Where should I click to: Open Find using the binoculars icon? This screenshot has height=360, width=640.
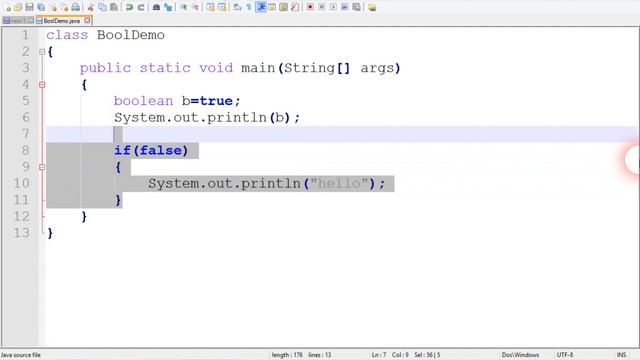156,7
